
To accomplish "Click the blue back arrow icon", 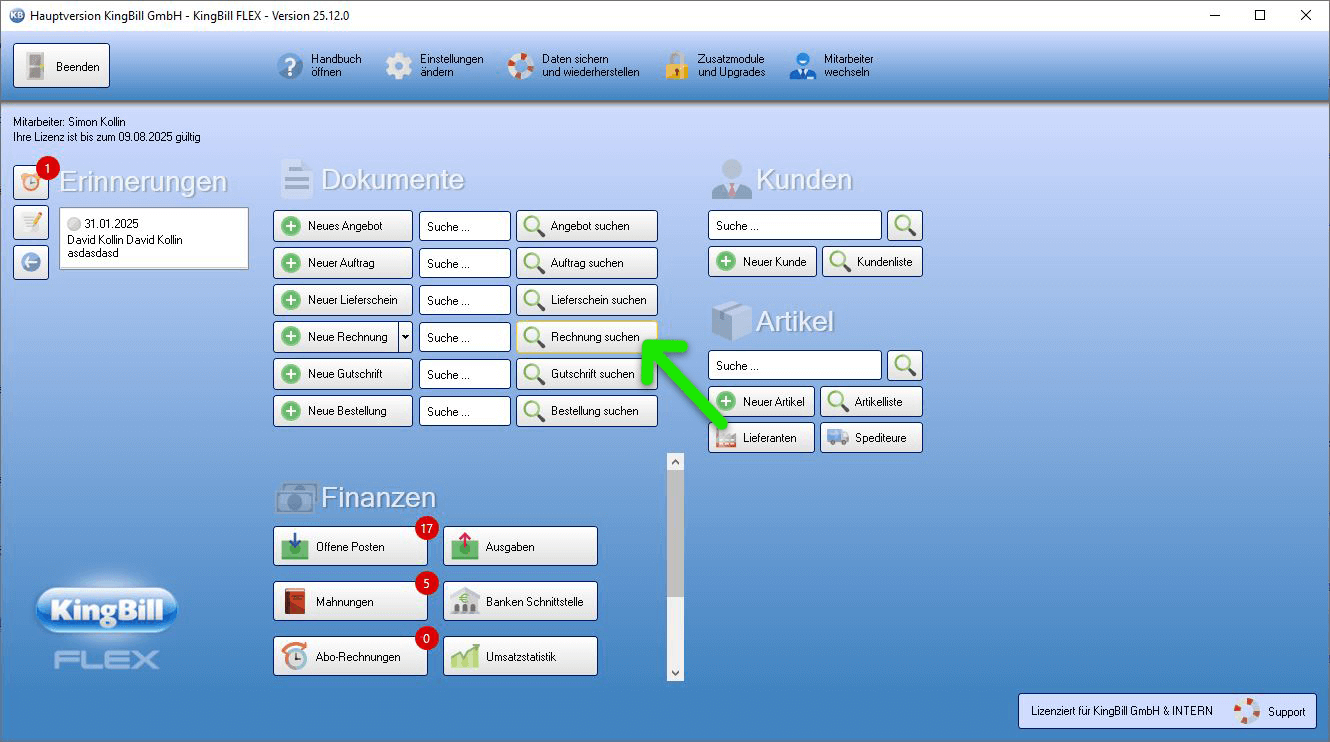I will click(31, 262).
